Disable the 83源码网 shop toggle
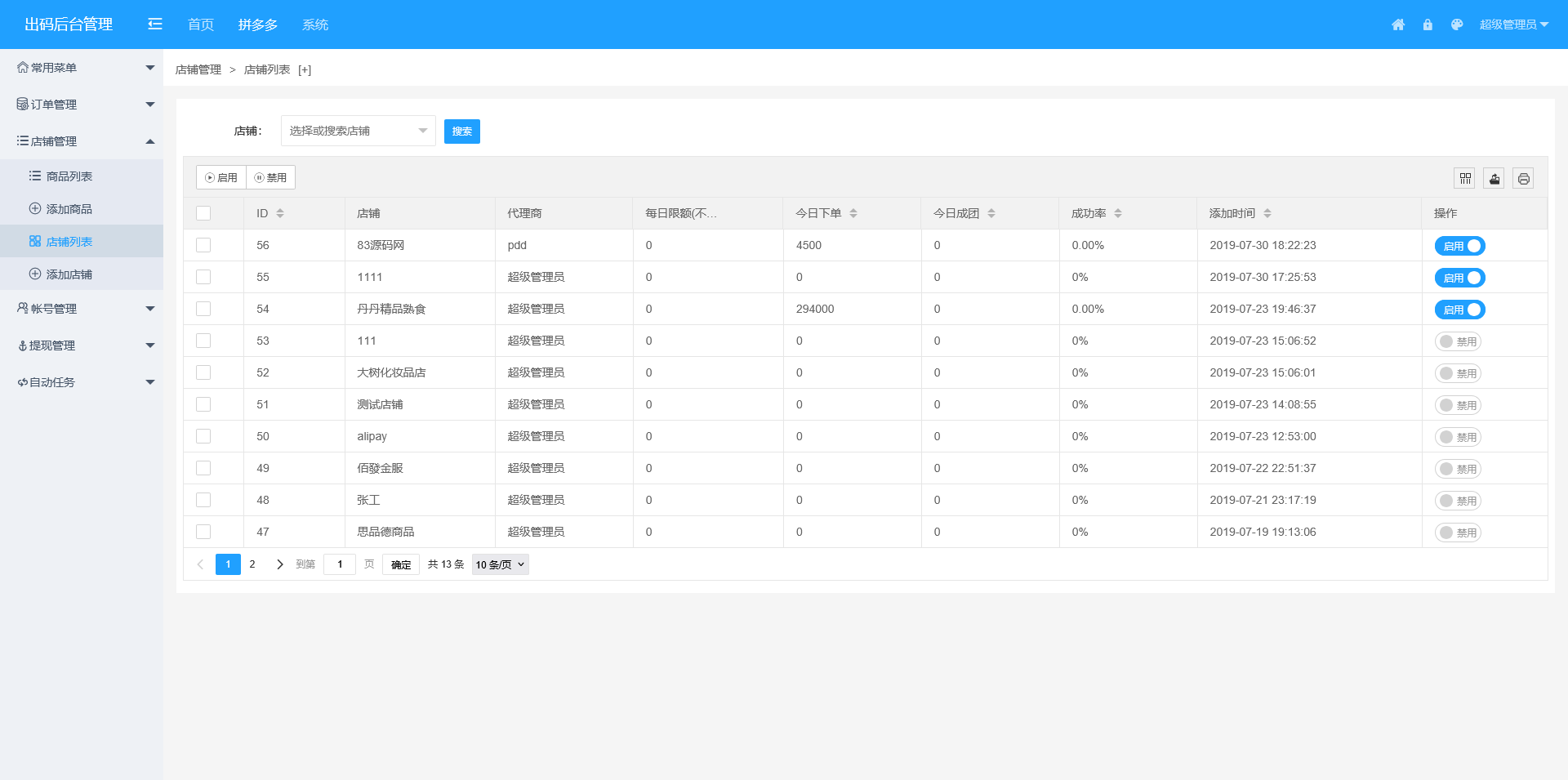 [1459, 246]
